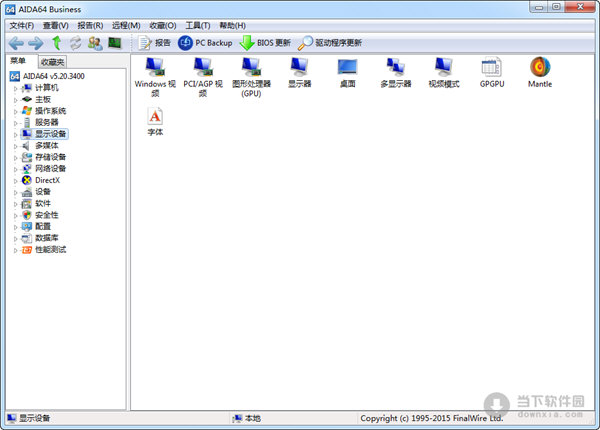Open the GPGPU icon
Screen dimensions: 600x430
pos(492,72)
